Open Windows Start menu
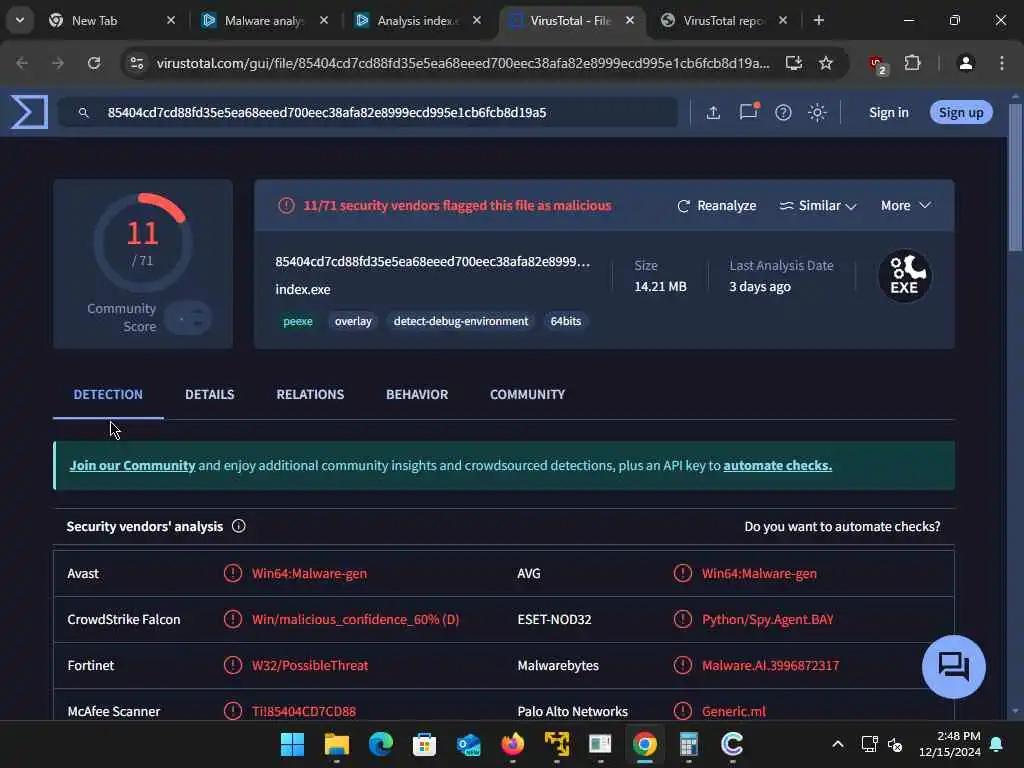 [292, 744]
